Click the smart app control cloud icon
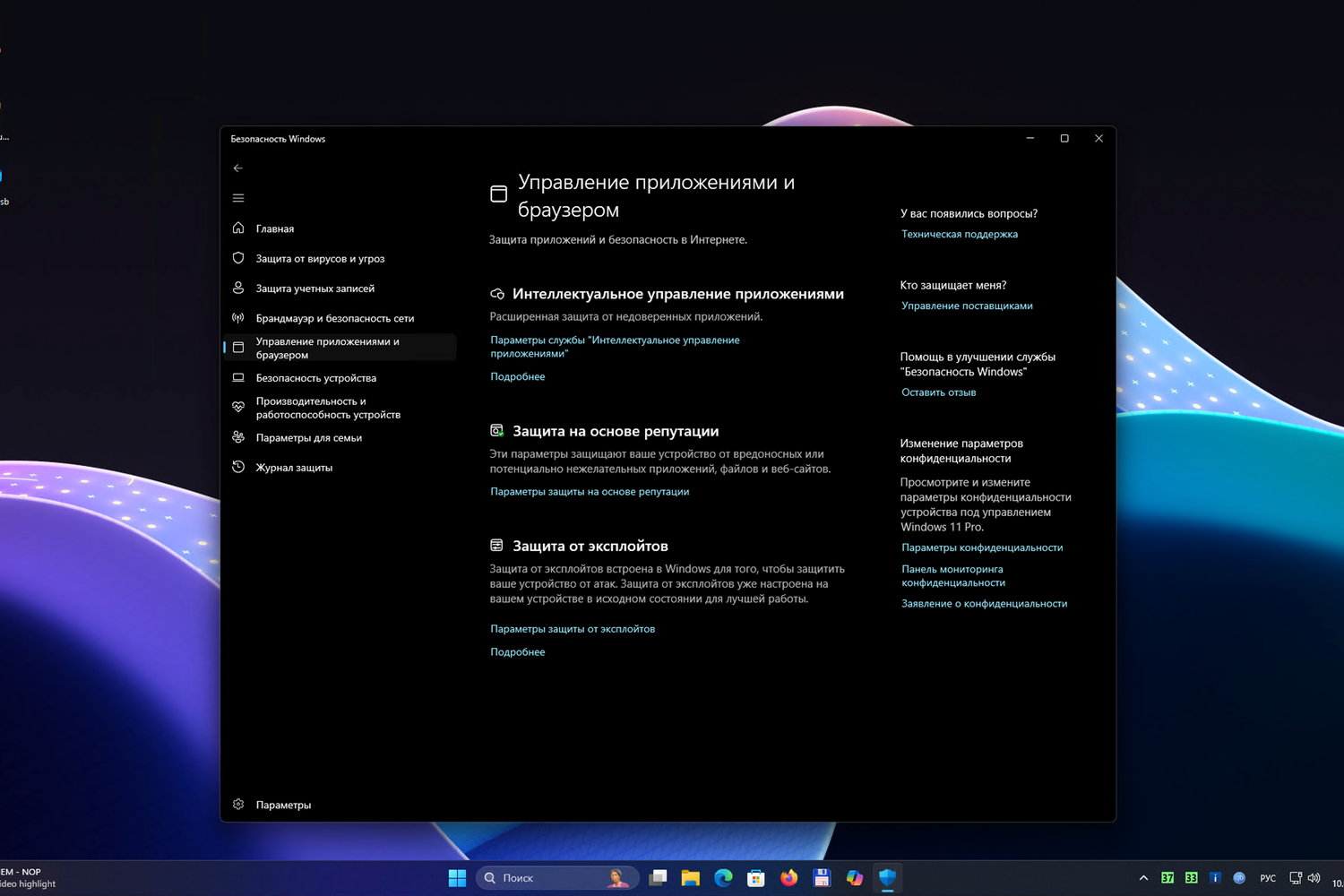 (x=497, y=294)
